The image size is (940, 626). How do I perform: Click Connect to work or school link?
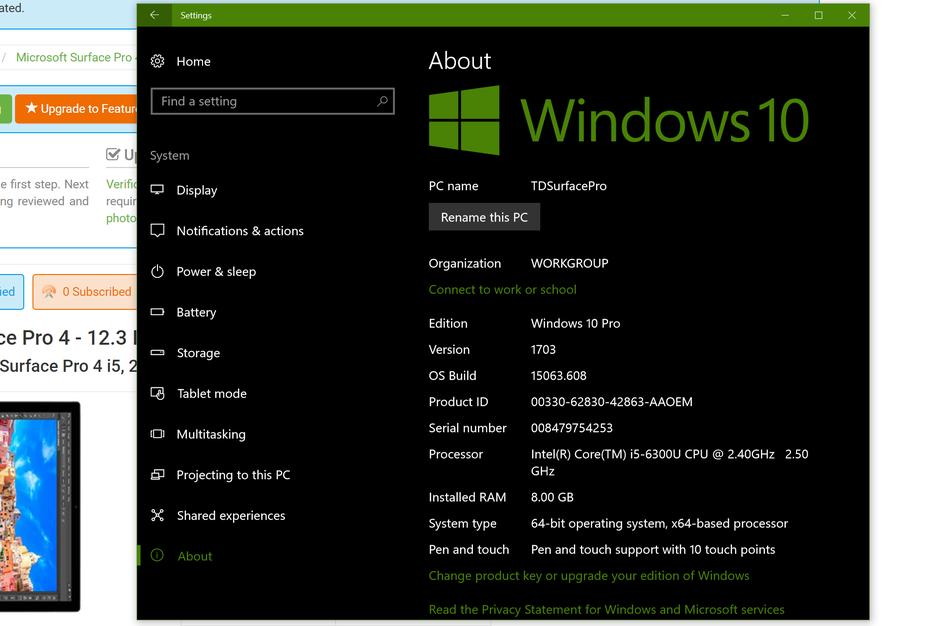pyautogui.click(x=502, y=290)
